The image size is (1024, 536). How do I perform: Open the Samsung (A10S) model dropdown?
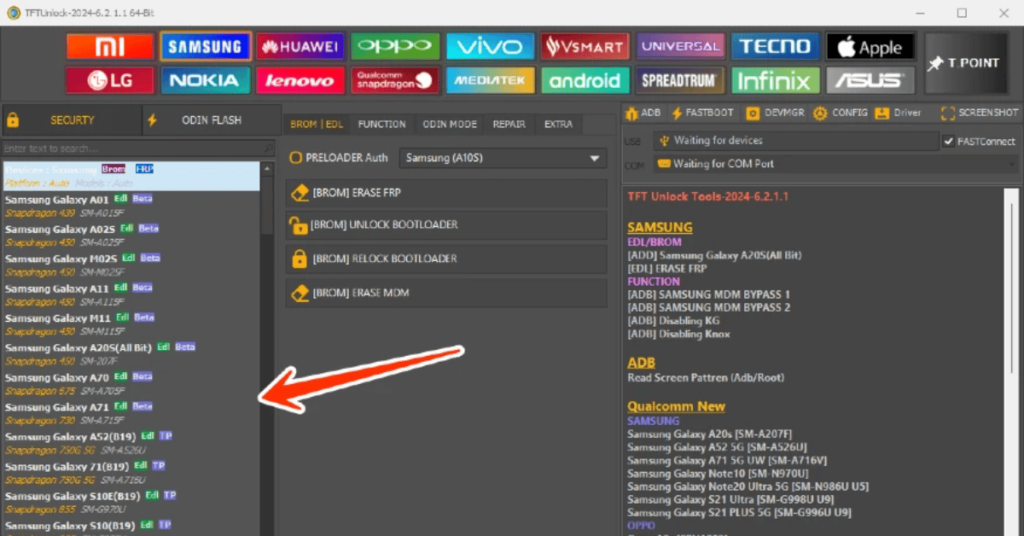pyautogui.click(x=503, y=158)
